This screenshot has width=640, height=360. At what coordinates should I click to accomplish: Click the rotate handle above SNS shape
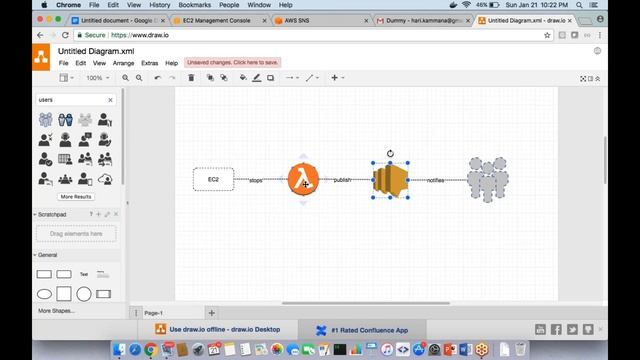coord(390,153)
